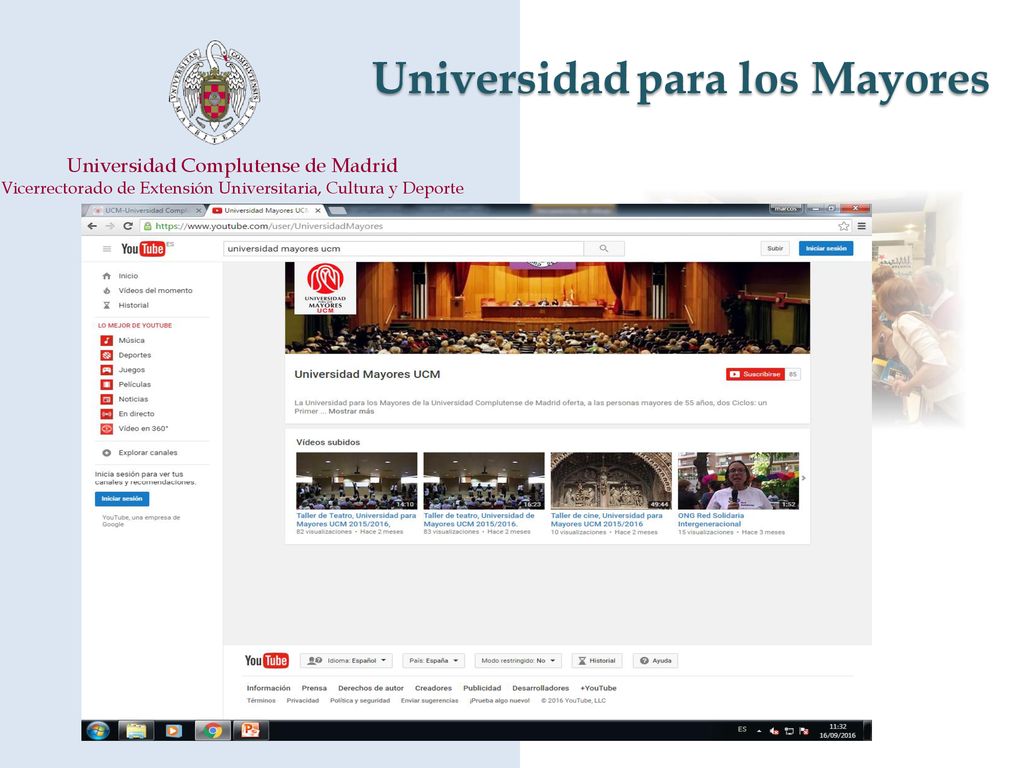Viewport: 1024px width, 768px height.
Task: Click next arrow beside uploaded videos
Action: coord(803,479)
